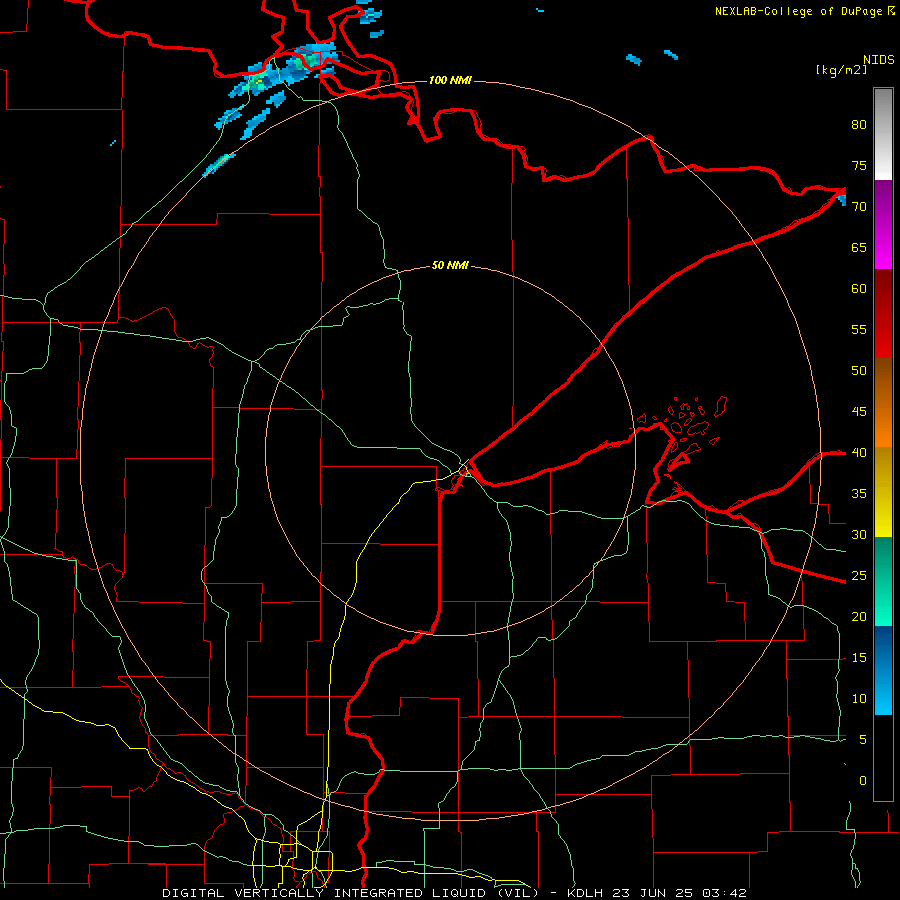Click the 50 value on the color scale
900x900 pixels.
tap(859, 370)
